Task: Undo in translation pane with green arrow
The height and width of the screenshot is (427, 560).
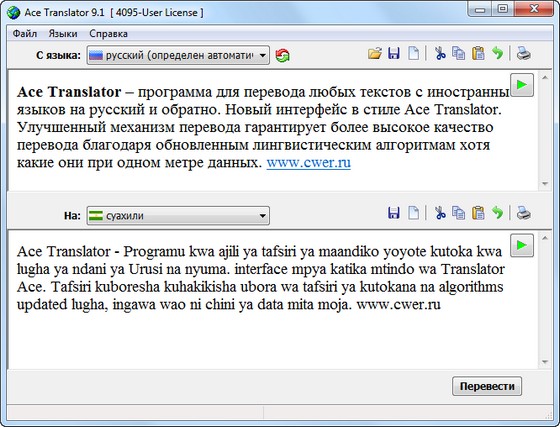Action: pos(497,213)
